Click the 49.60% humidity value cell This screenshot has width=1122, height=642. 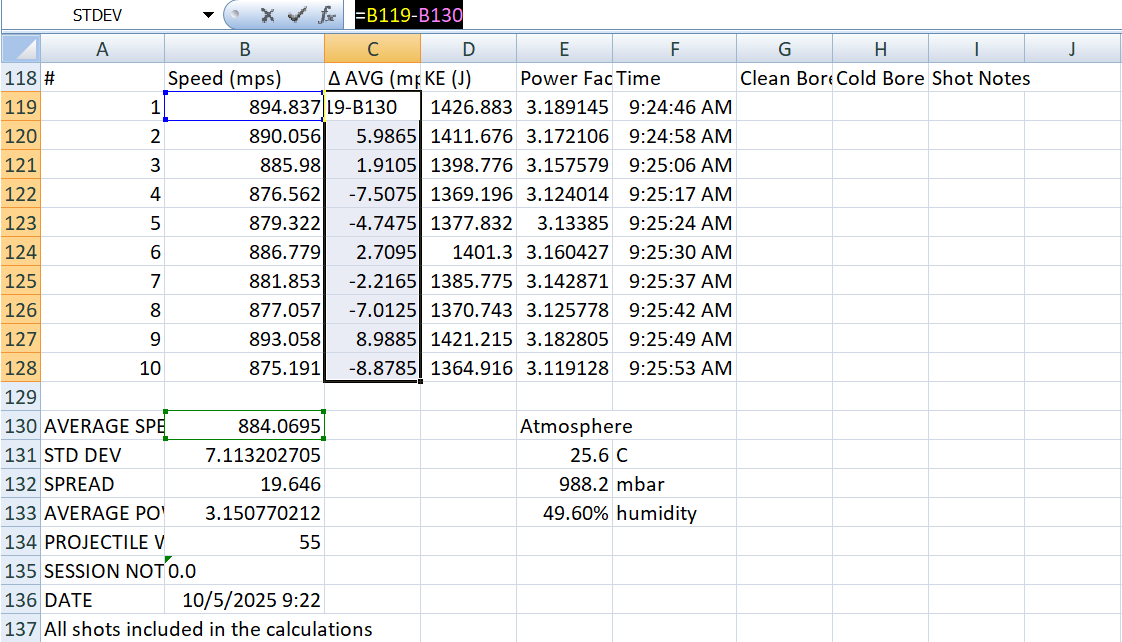click(564, 513)
